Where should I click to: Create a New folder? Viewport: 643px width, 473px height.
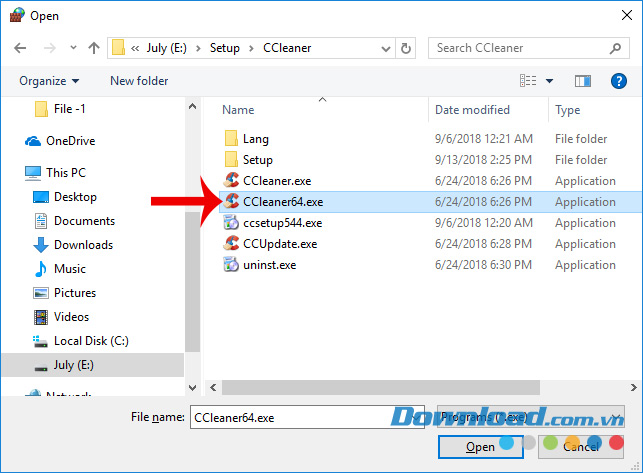139,81
